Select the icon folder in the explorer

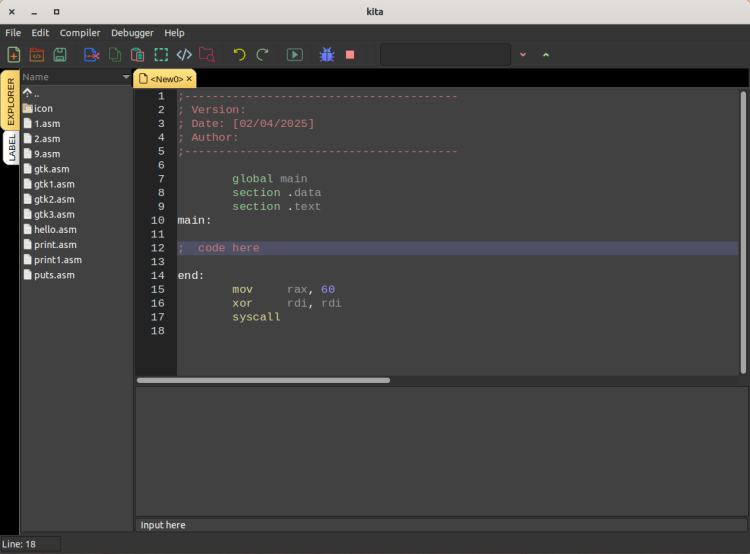click(x=42, y=108)
